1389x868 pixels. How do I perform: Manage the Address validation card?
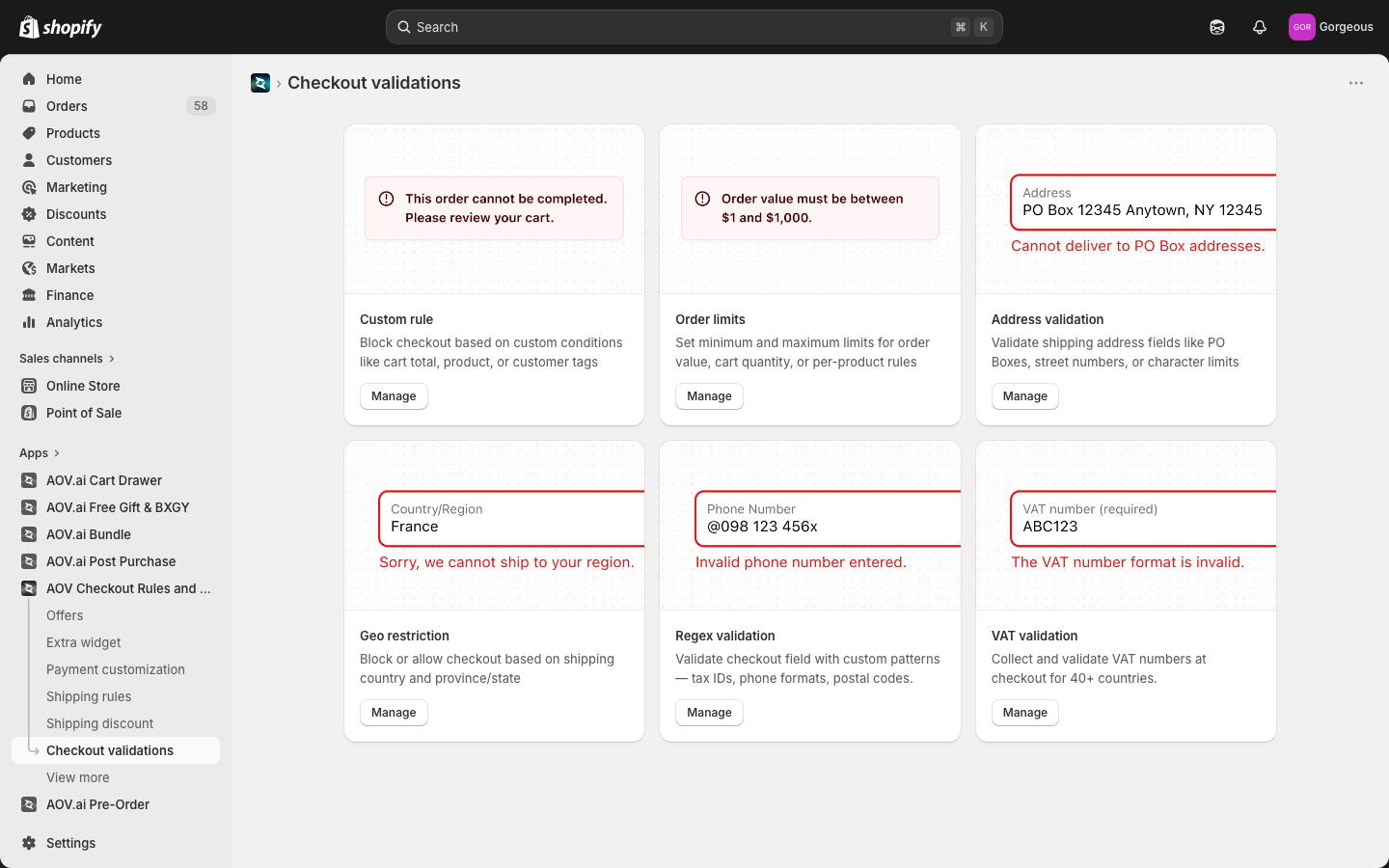coord(1024,396)
